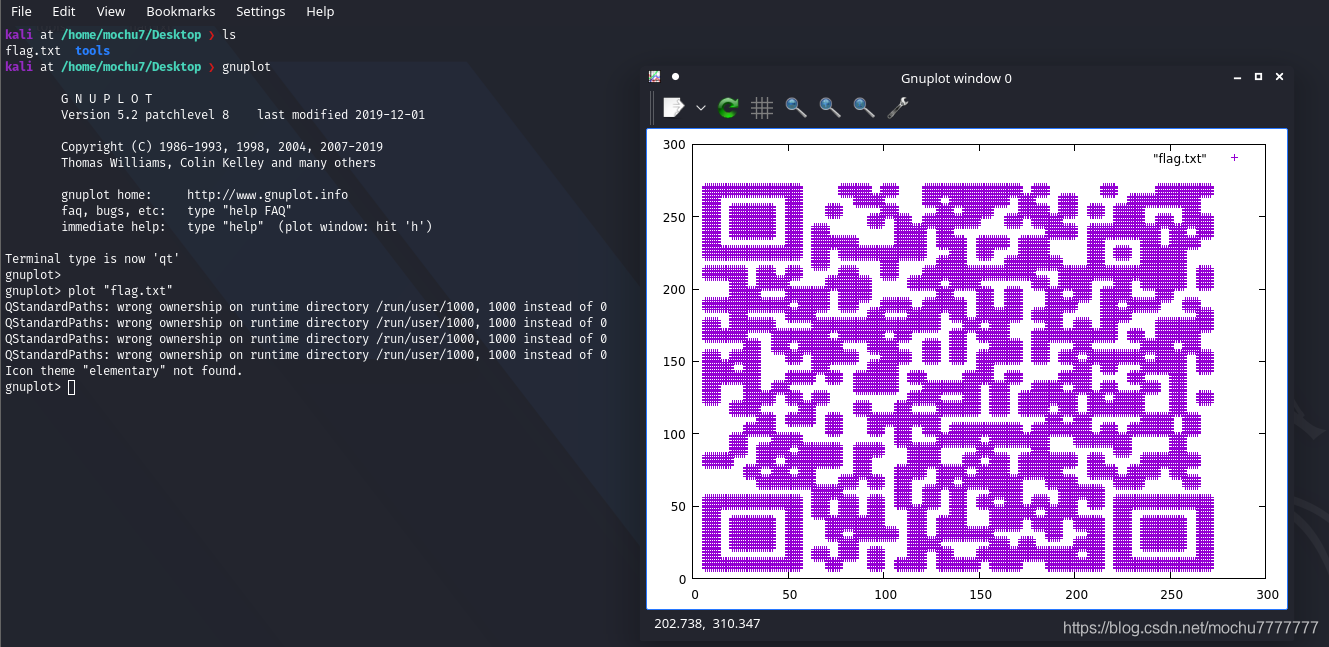
Task: Click the third magnifier zoom icon
Action: [x=864, y=107]
